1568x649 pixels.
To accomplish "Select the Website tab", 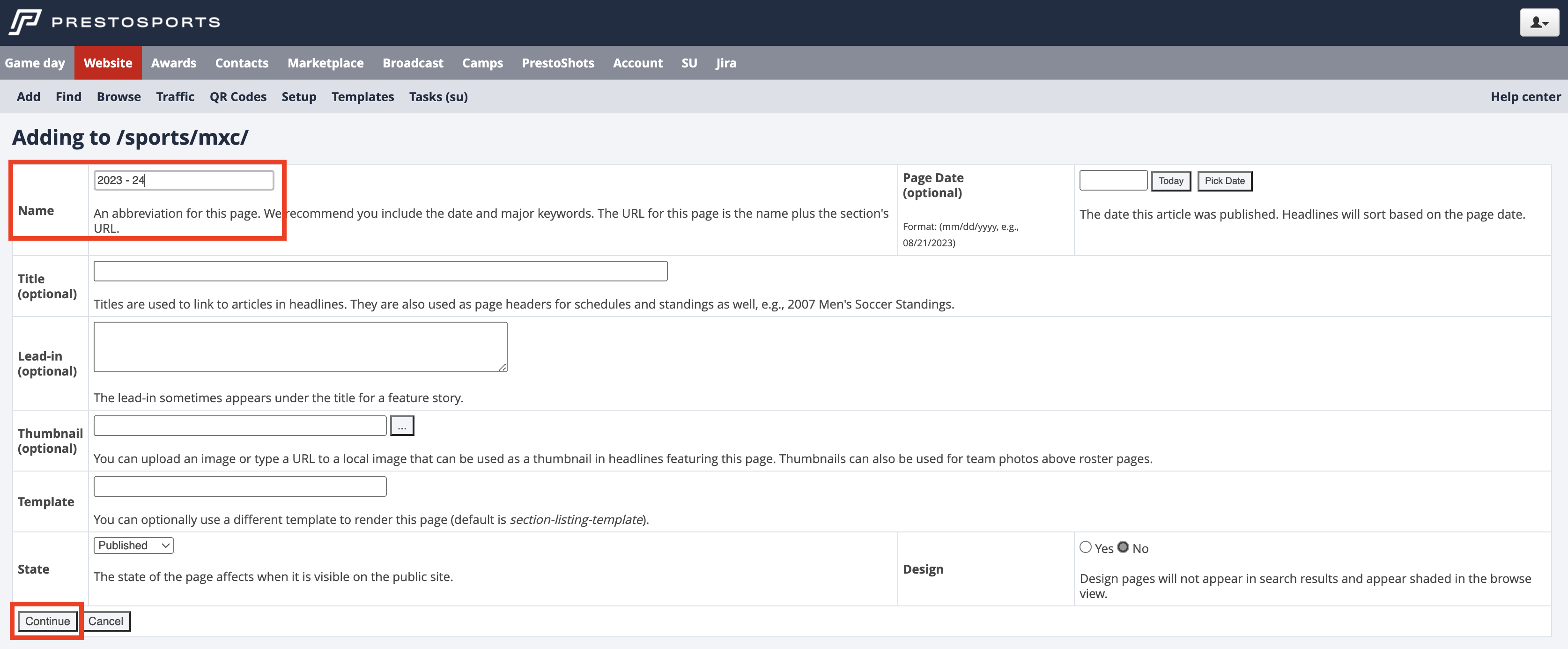I will pyautogui.click(x=108, y=63).
